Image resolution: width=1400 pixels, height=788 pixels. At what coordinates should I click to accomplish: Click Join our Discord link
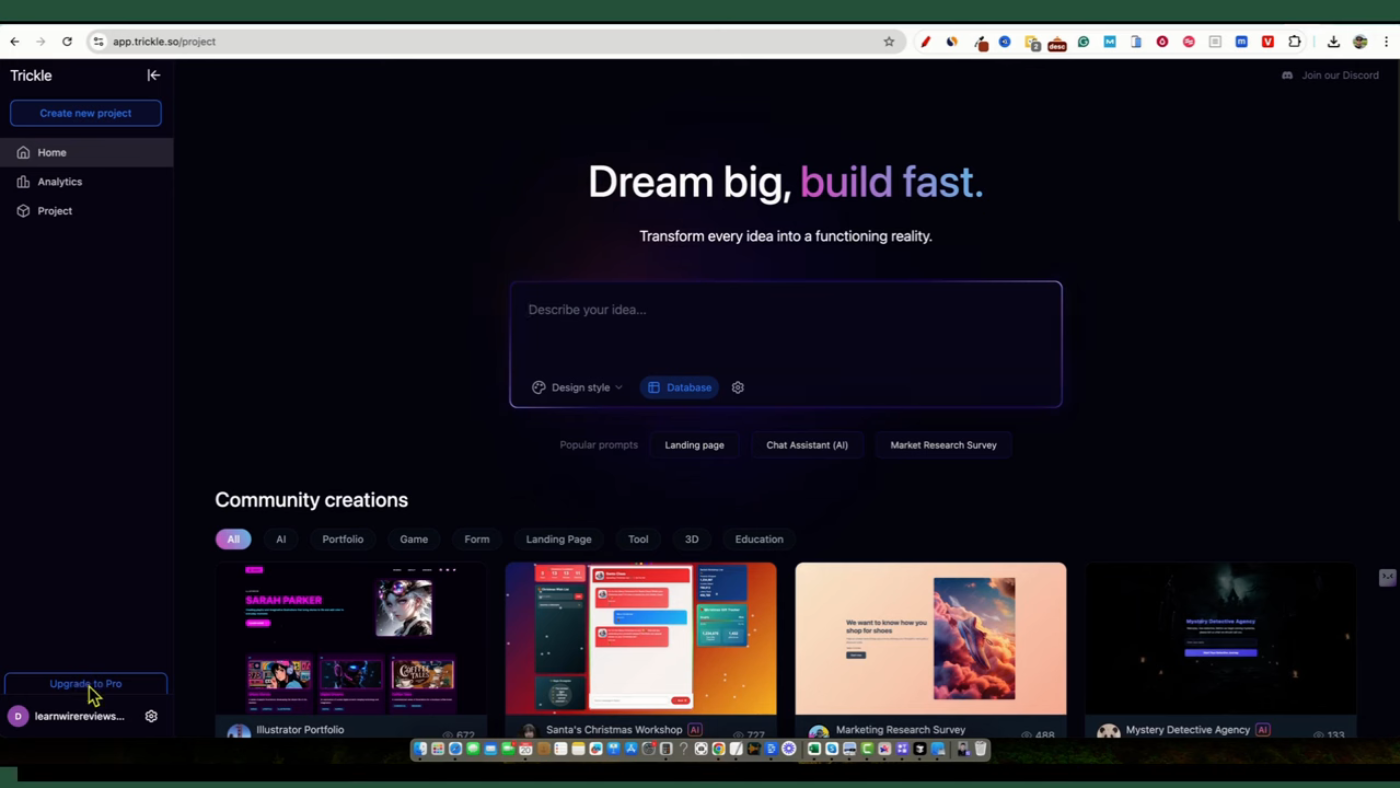(1340, 75)
